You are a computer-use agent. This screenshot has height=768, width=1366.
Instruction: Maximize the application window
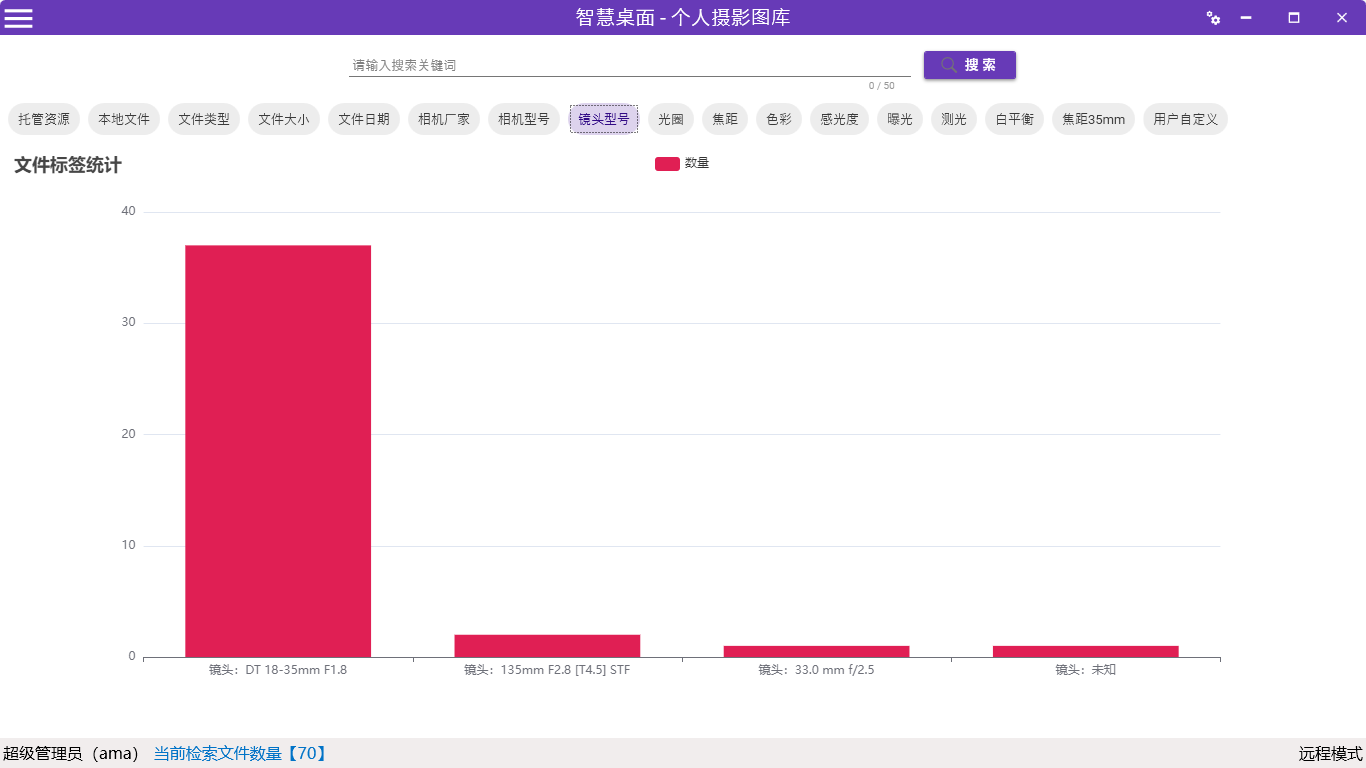click(1293, 18)
